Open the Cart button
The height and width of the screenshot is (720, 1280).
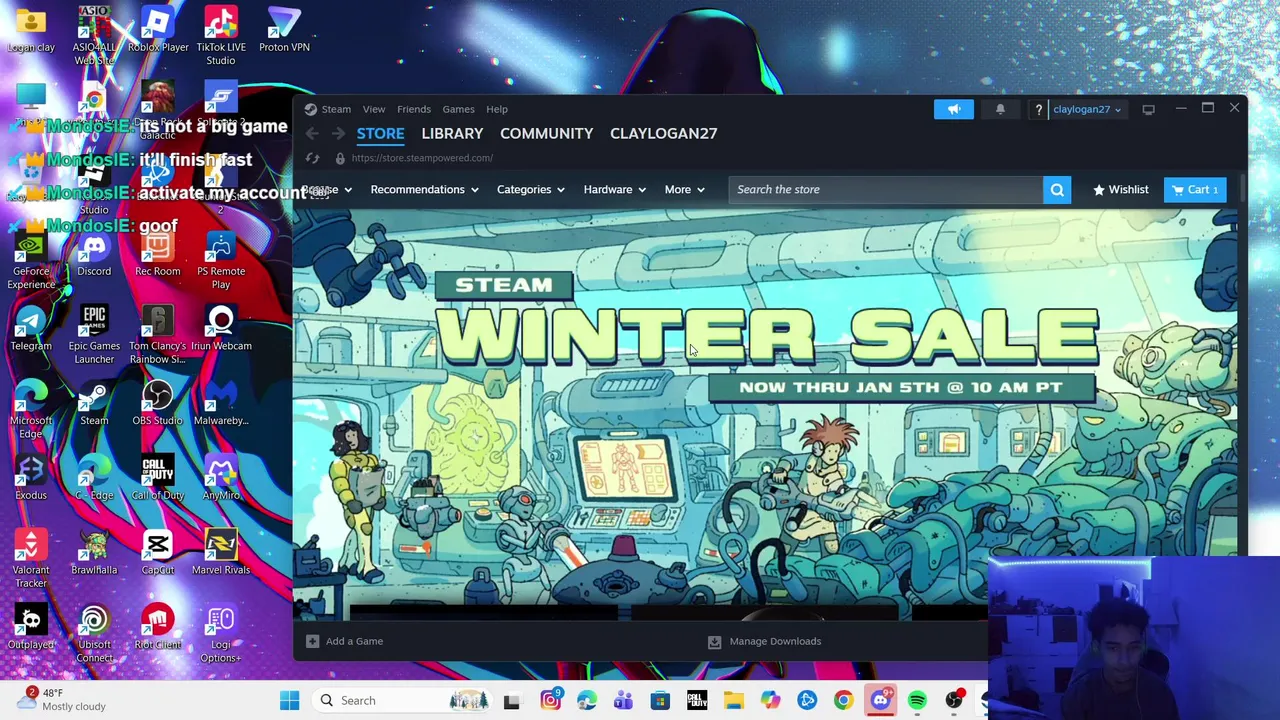coord(1196,189)
